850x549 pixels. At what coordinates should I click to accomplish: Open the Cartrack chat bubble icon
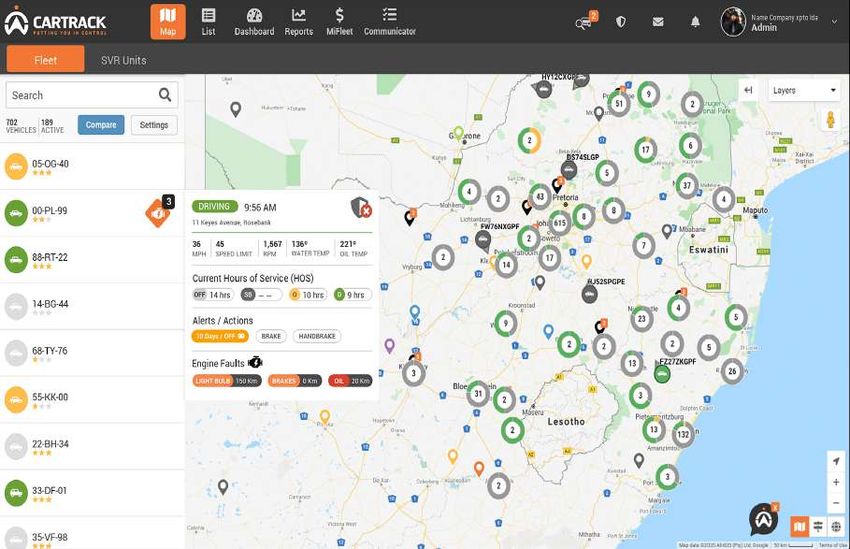tap(764, 519)
